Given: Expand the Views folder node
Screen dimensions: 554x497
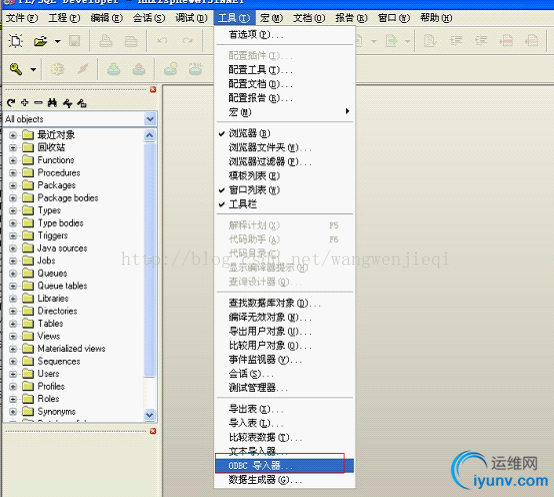Looking at the screenshot, I should point(13,336).
